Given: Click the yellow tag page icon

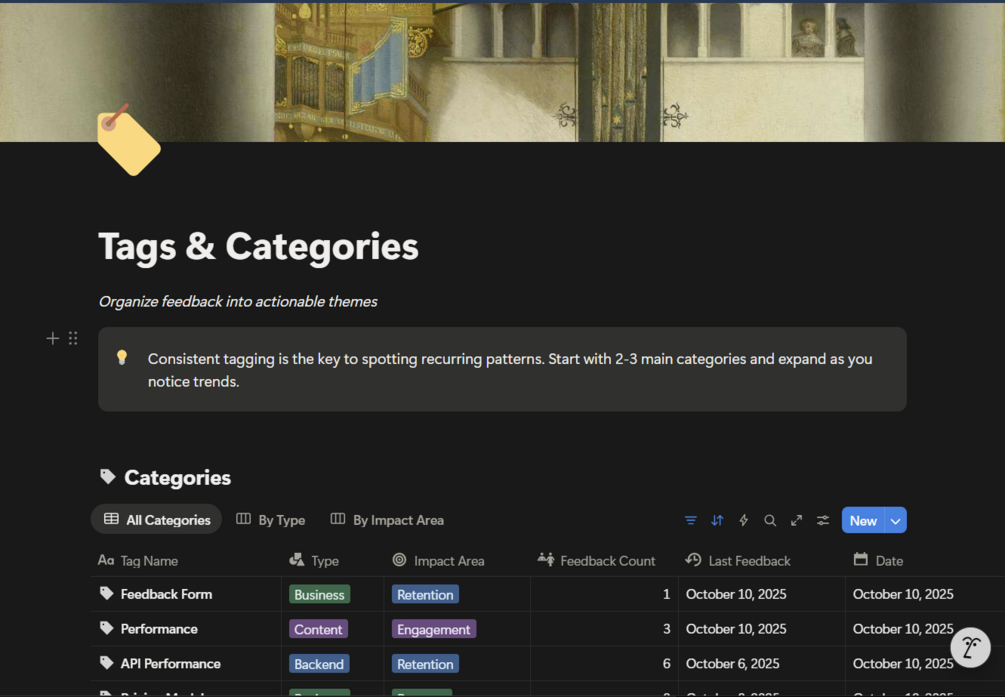Looking at the screenshot, I should point(128,141).
